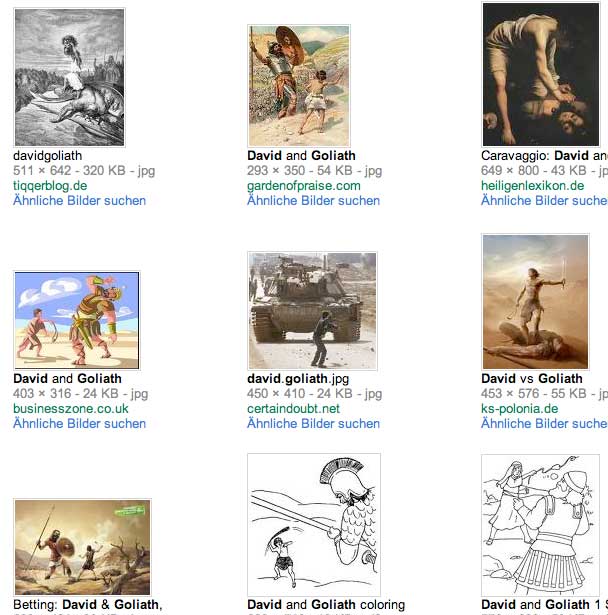This screenshot has height=615, width=608.
Task: Visit the tiqqerblog.de source link
Action: (50, 186)
